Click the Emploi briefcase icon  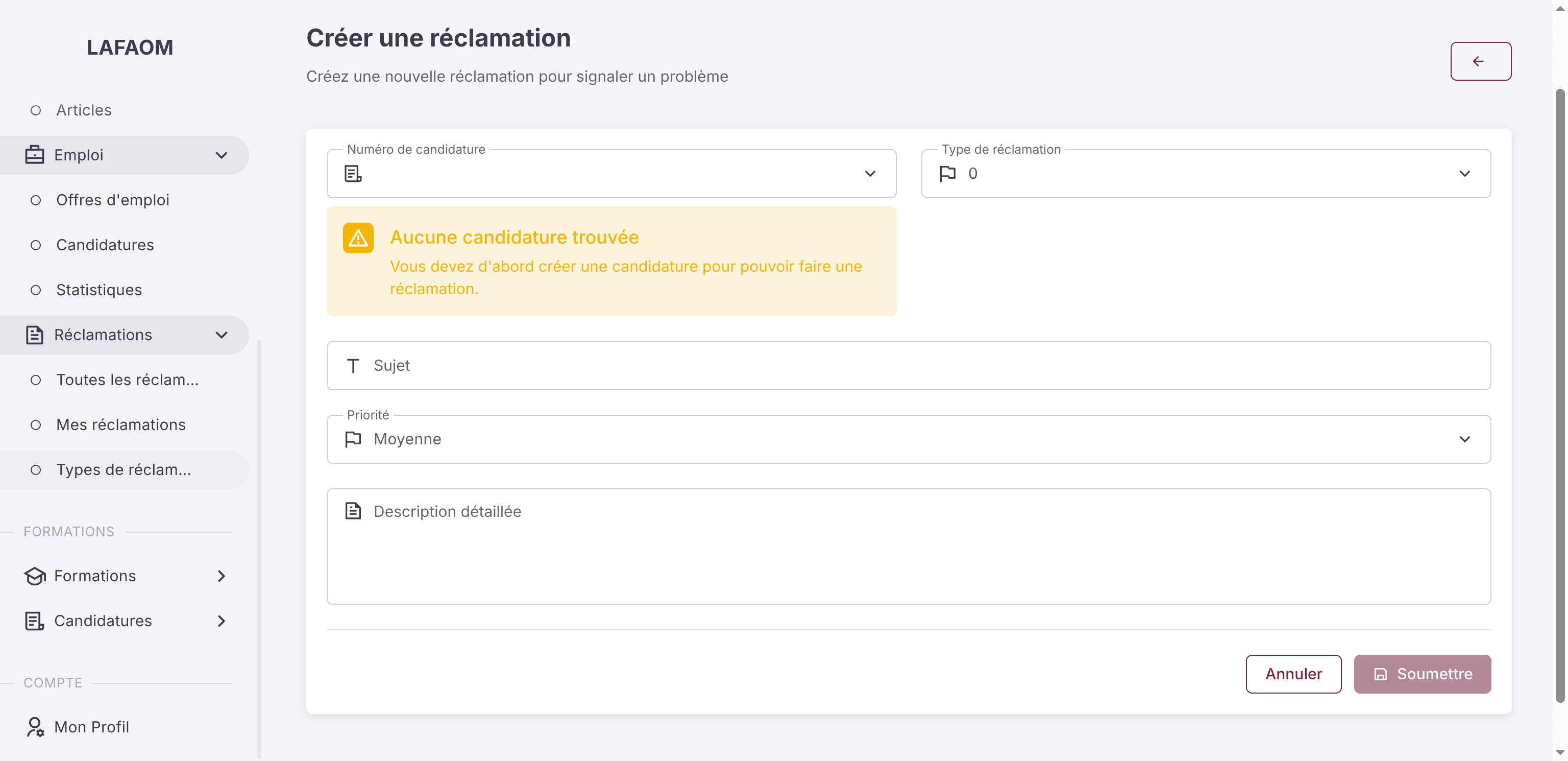(35, 155)
